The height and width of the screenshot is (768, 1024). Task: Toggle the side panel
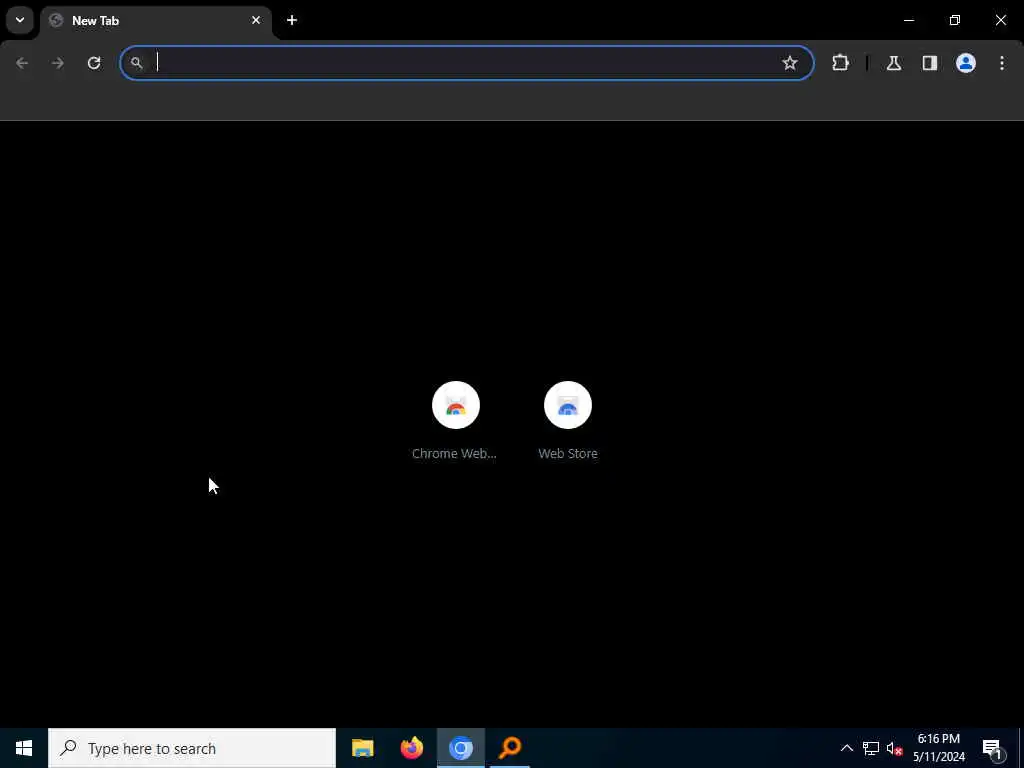[930, 63]
